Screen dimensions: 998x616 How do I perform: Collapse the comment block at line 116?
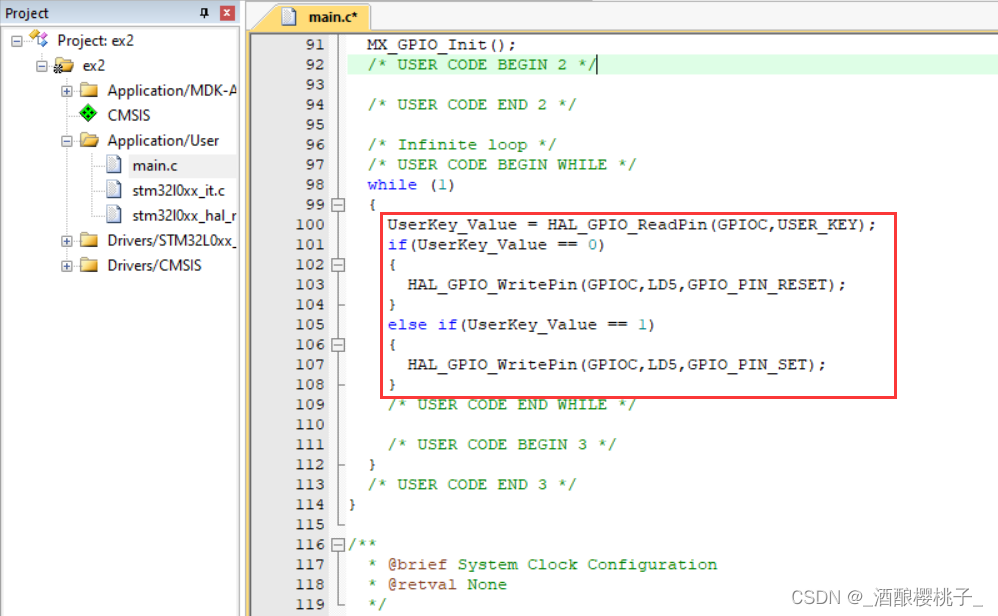[x=339, y=545]
